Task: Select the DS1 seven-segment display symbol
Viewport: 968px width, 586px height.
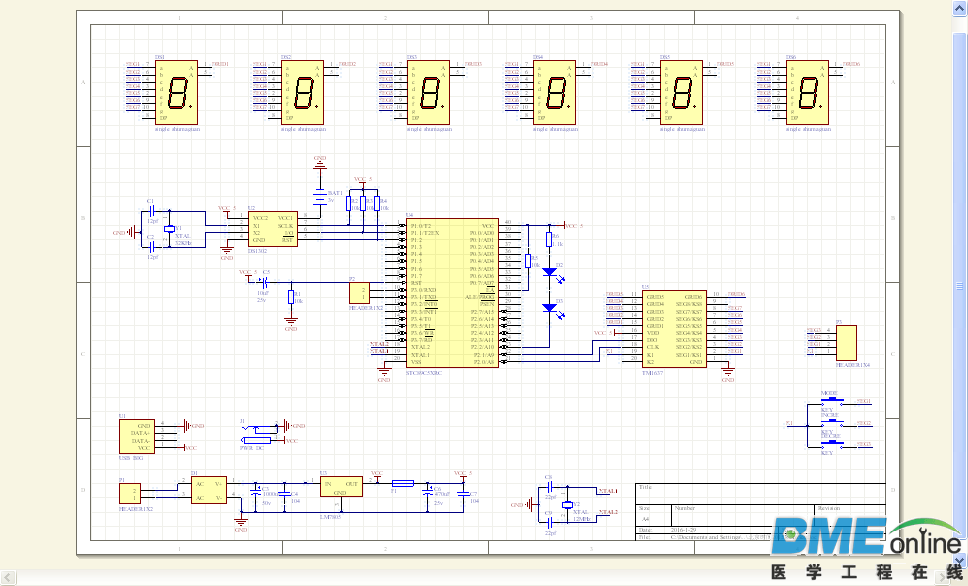Action: click(x=176, y=93)
